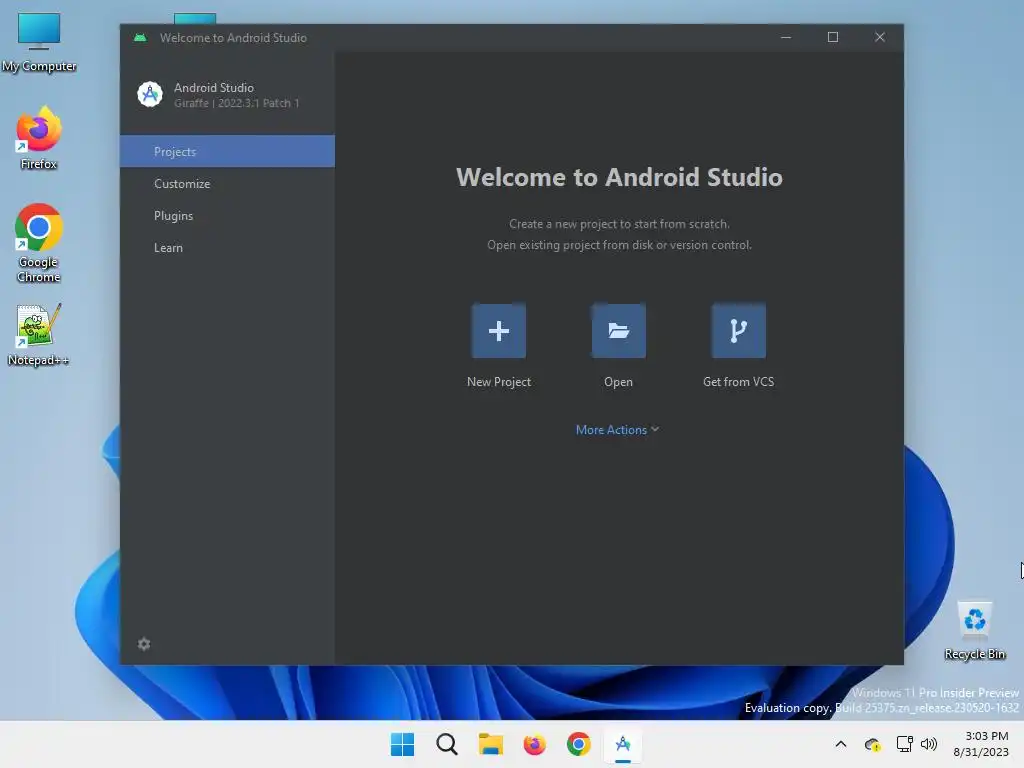Switch to the Plugins tab
The image size is (1024, 768).
(227, 216)
